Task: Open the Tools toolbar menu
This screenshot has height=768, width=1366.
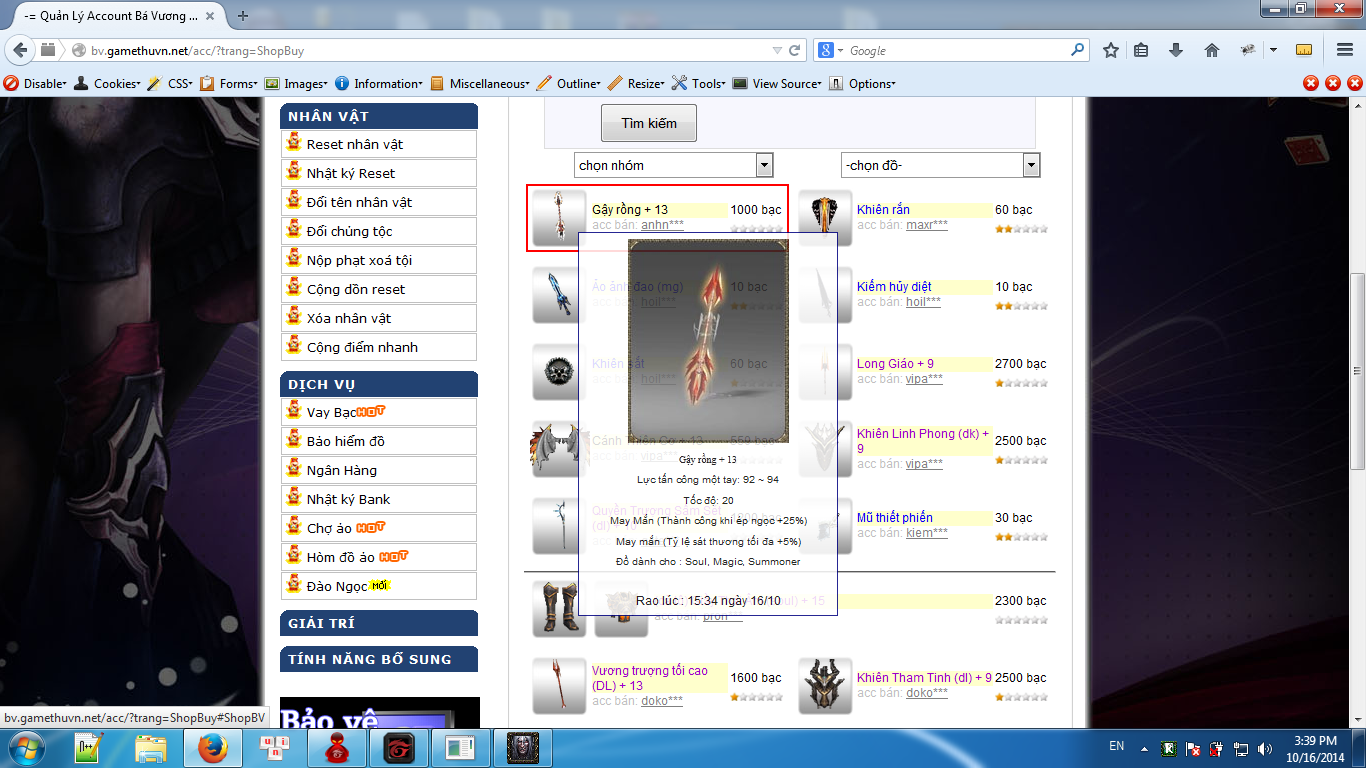Action: [x=699, y=84]
